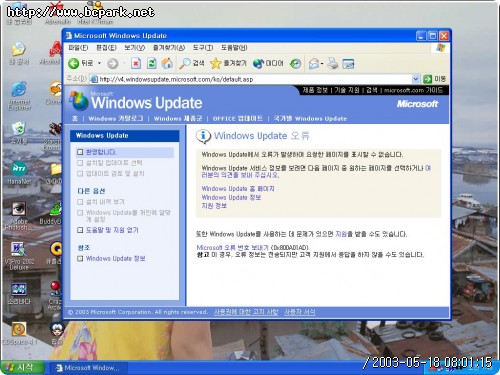Screen dimensions: 500x375
Task: Open Windows Update 홈 페이지 link
Action: [x=238, y=189]
